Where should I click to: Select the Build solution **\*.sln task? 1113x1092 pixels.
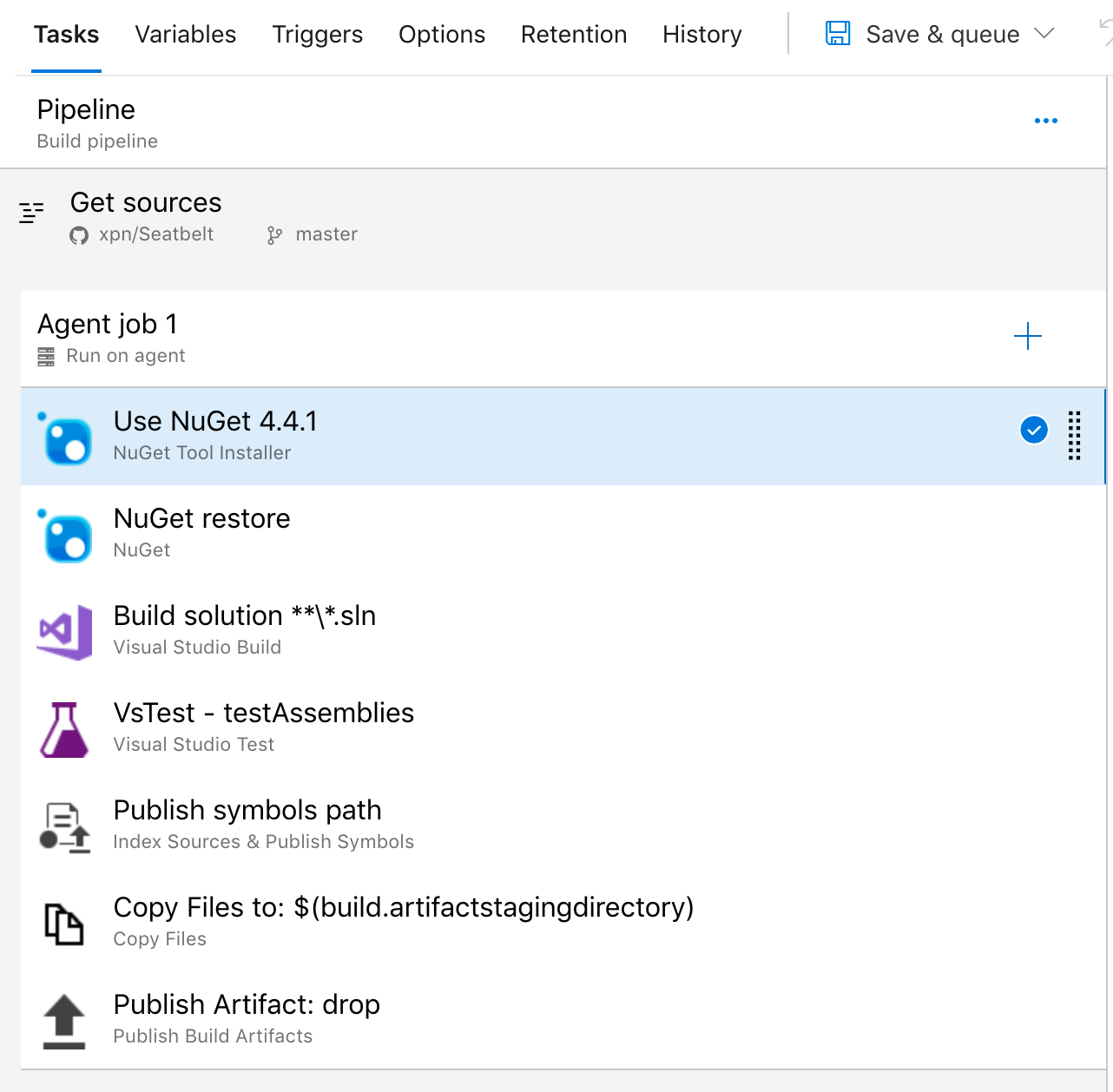click(563, 630)
